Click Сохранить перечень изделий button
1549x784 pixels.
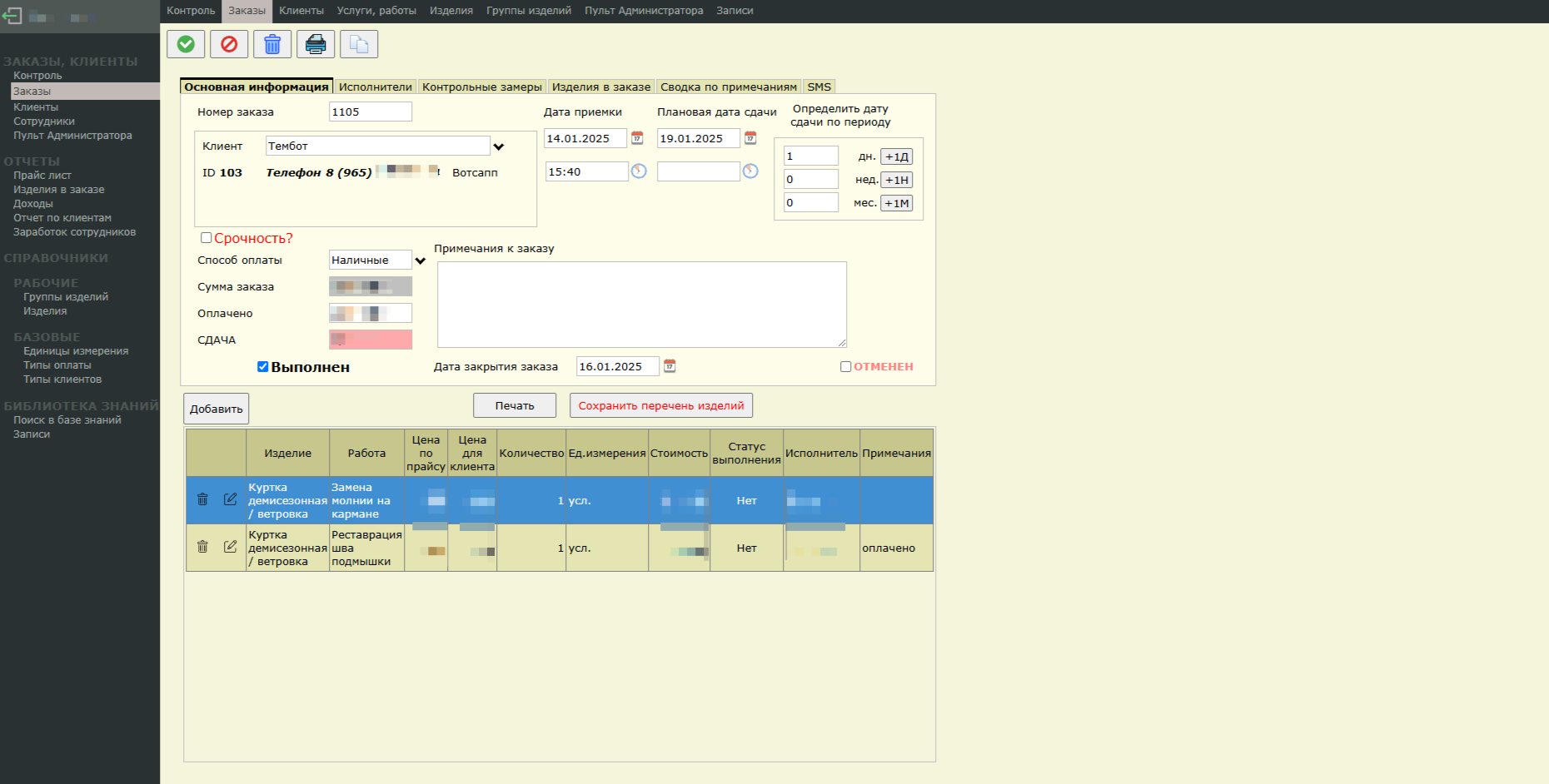tap(661, 405)
